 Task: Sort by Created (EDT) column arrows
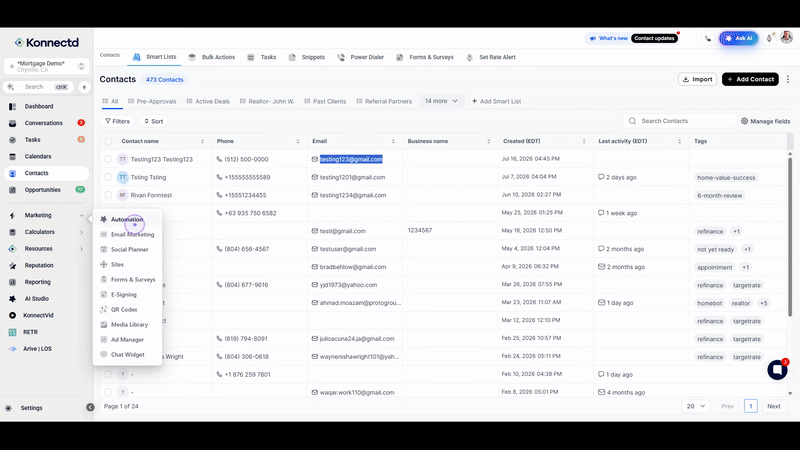584,141
